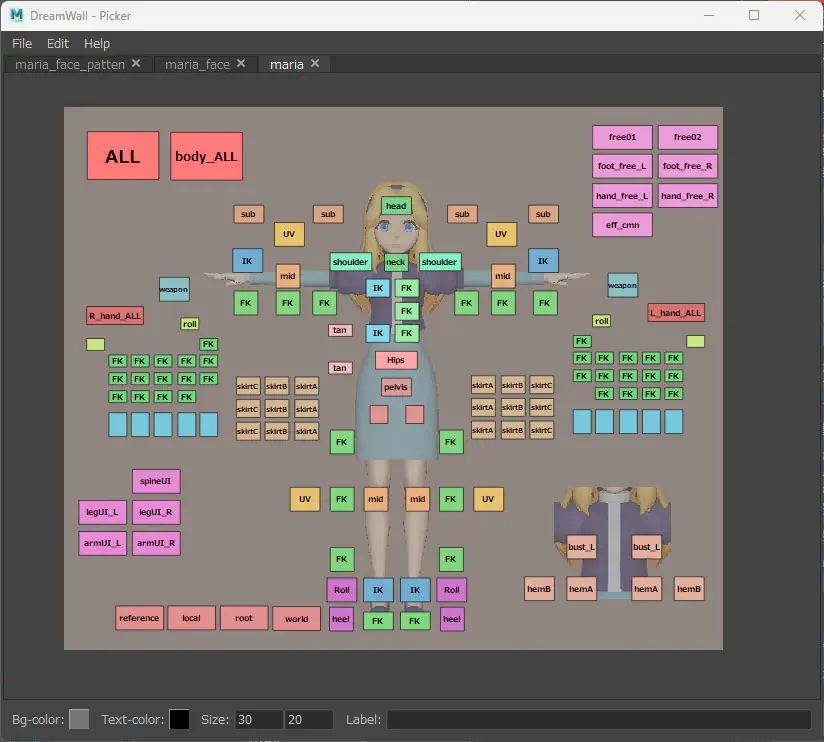Click the world control button
Image resolution: width=824 pixels, height=742 pixels.
point(296,619)
